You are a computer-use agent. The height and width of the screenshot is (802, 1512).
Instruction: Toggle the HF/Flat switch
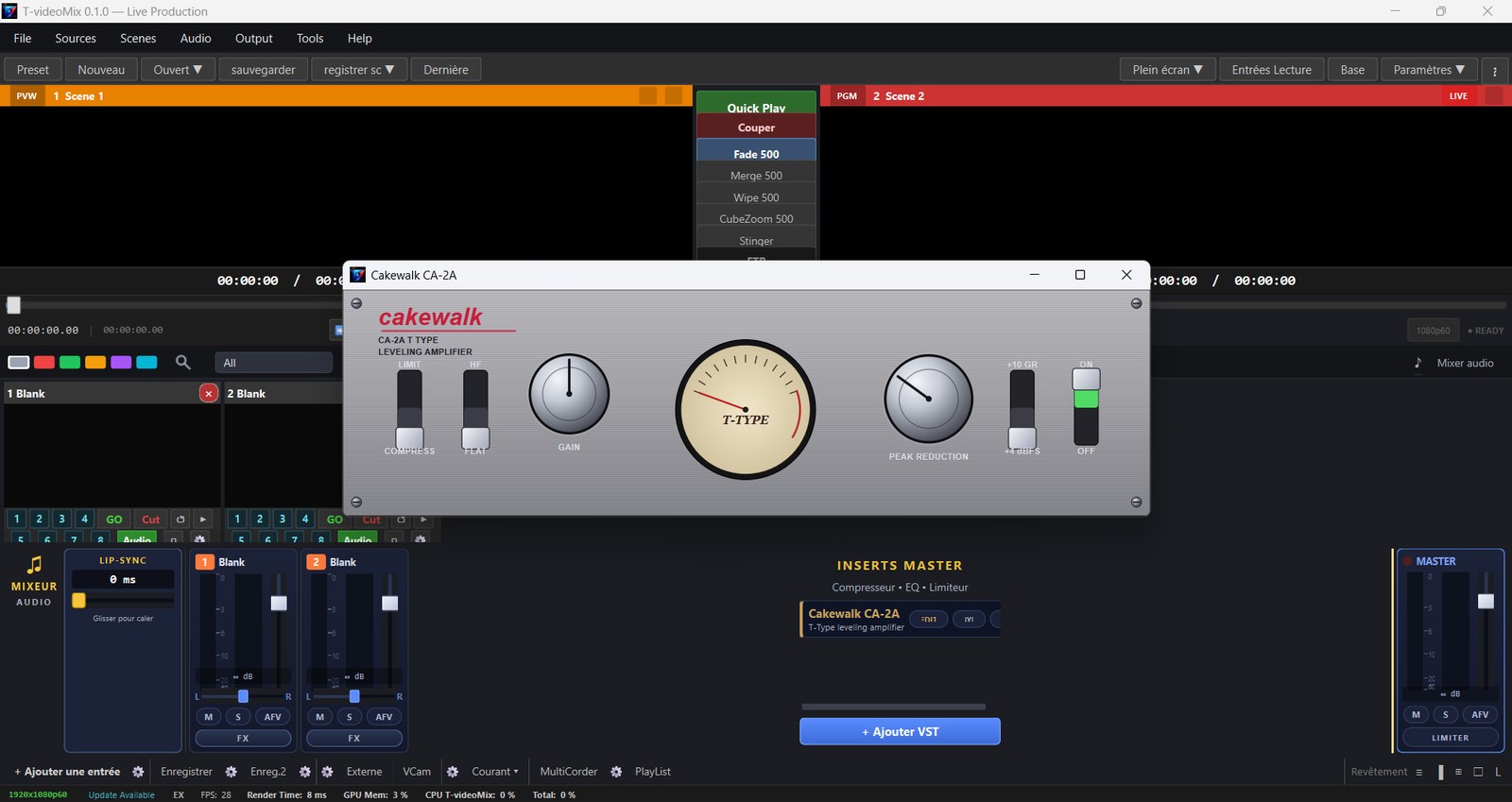point(475,409)
